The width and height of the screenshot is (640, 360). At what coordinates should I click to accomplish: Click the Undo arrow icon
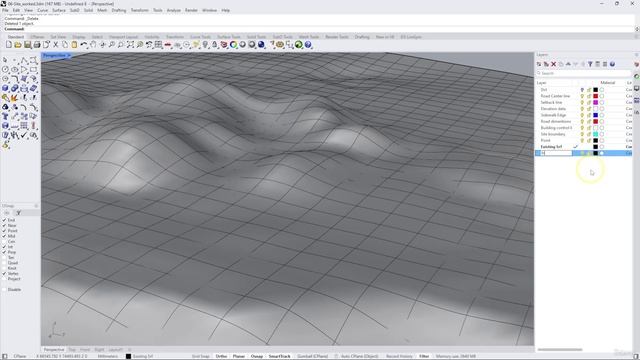point(84,44)
